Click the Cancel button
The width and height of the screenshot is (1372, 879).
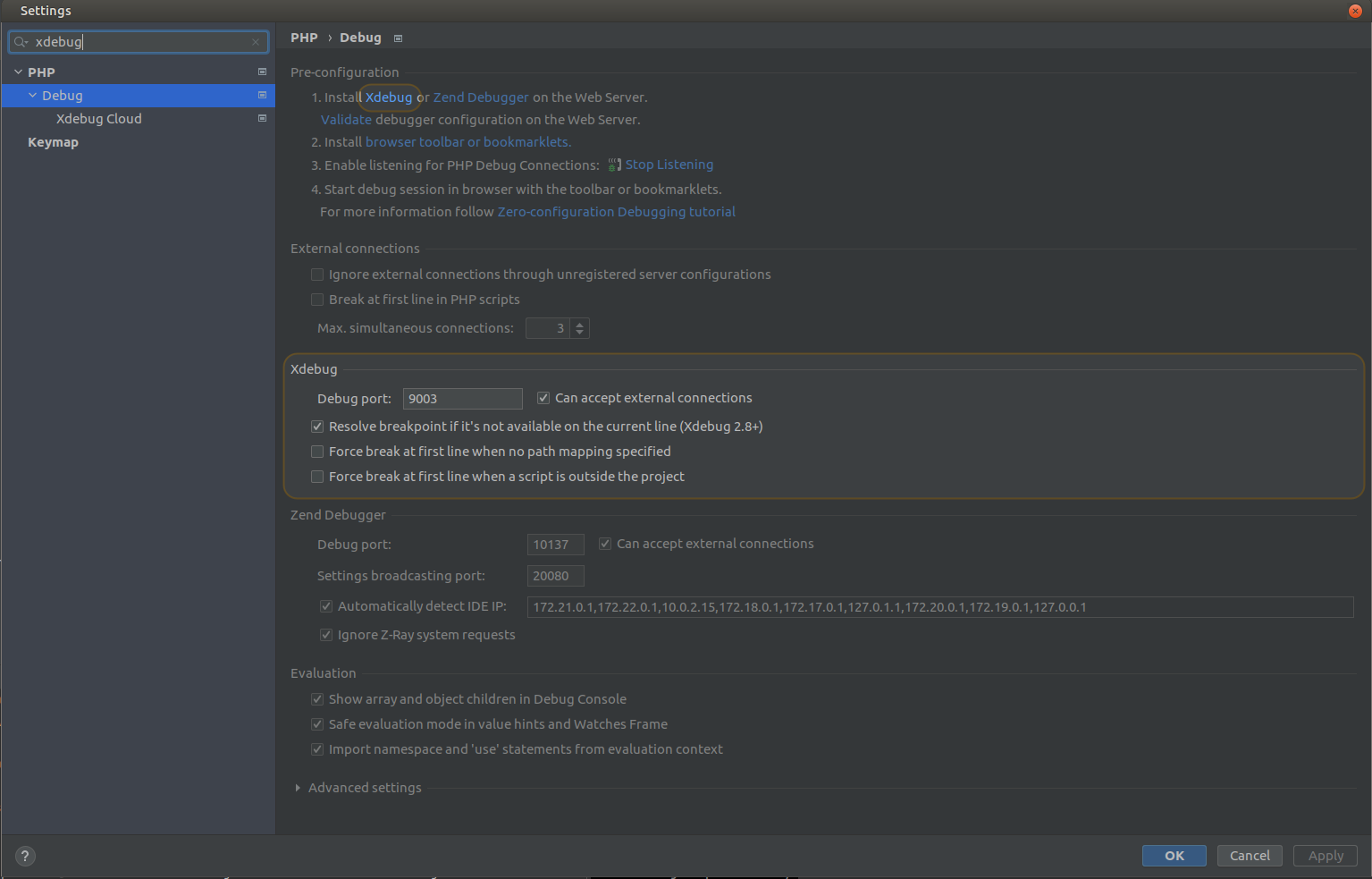(1250, 856)
